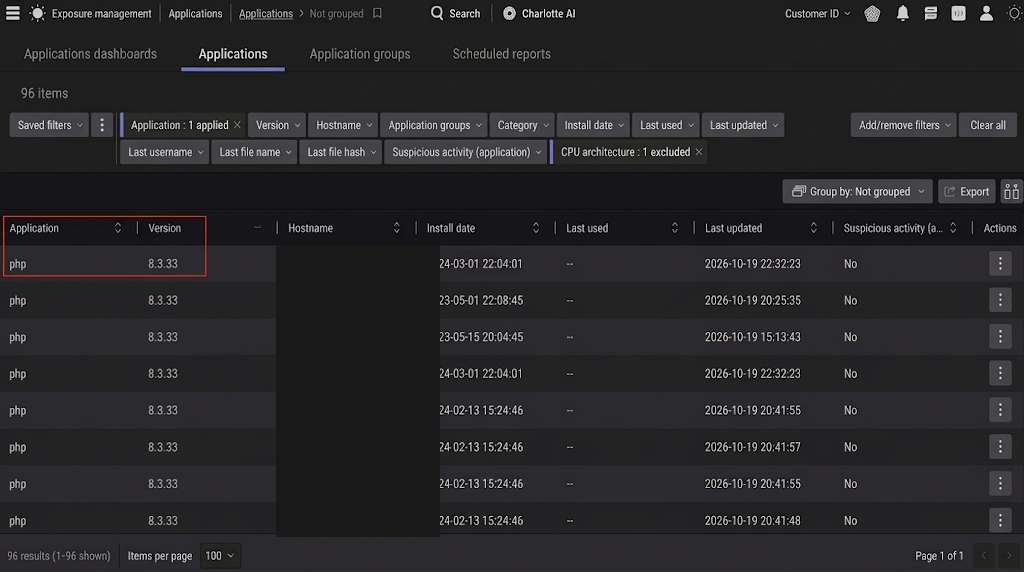Switch to Application groups tab

coord(360,54)
